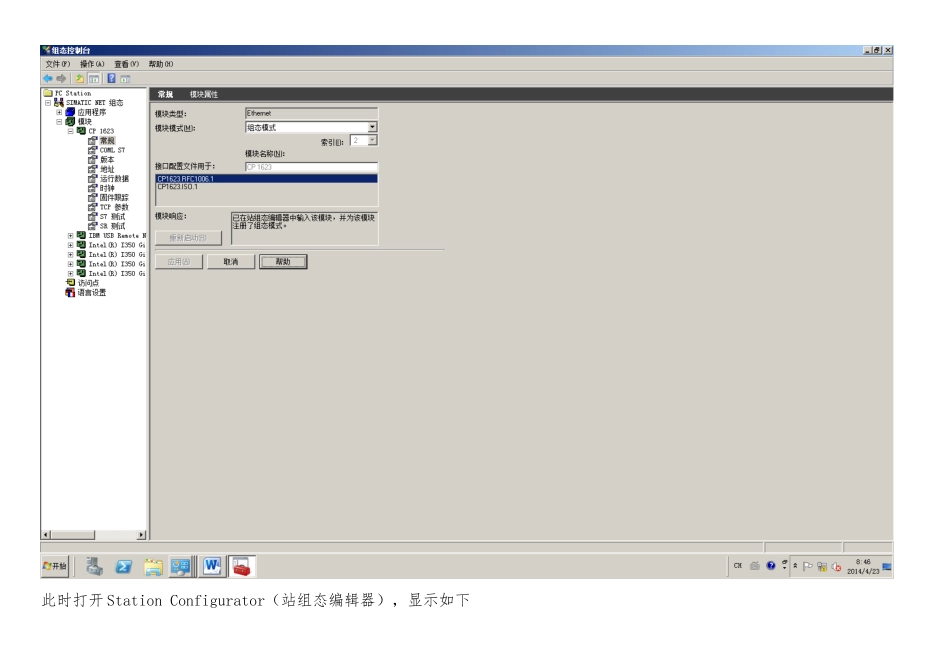This screenshot has height=672, width=950.
Task: Collapse the 模块 tree node
Action: (x=59, y=122)
